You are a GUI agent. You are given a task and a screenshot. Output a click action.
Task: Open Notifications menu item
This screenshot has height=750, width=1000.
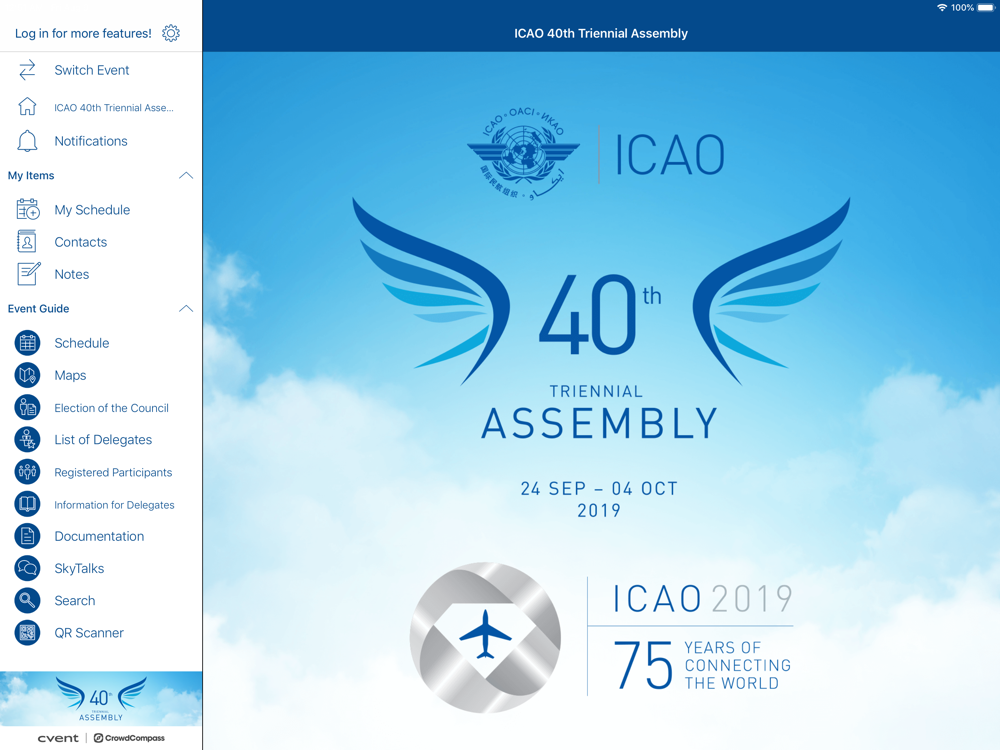click(x=91, y=141)
